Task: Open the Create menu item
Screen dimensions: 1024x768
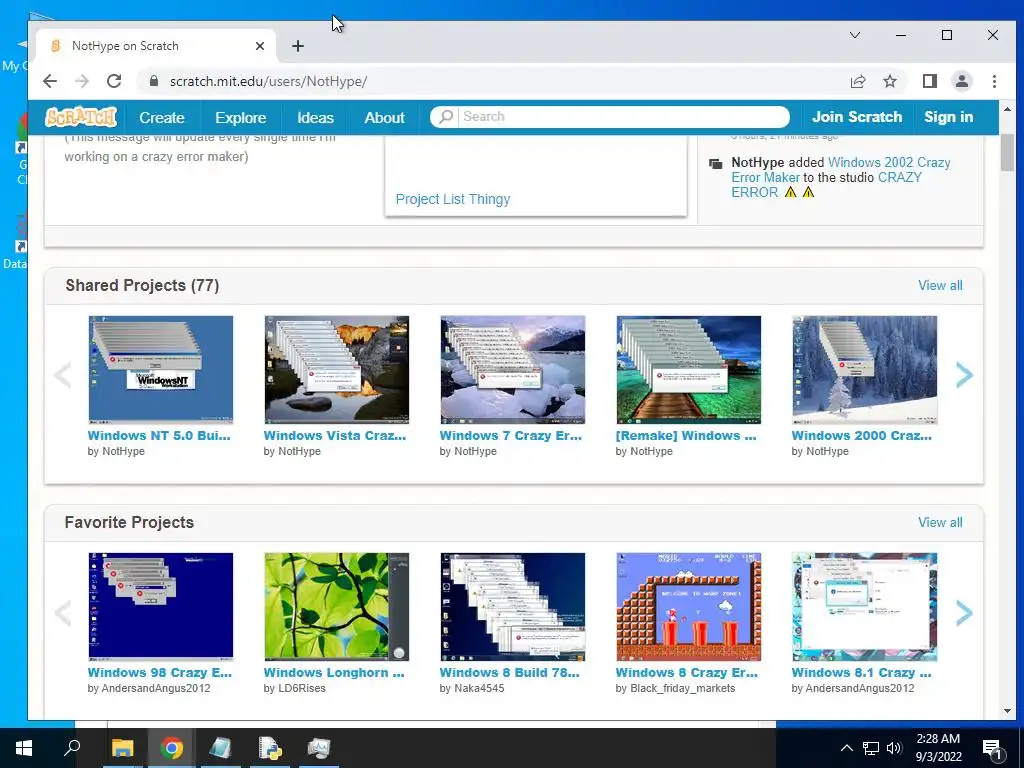Action: click(x=161, y=118)
